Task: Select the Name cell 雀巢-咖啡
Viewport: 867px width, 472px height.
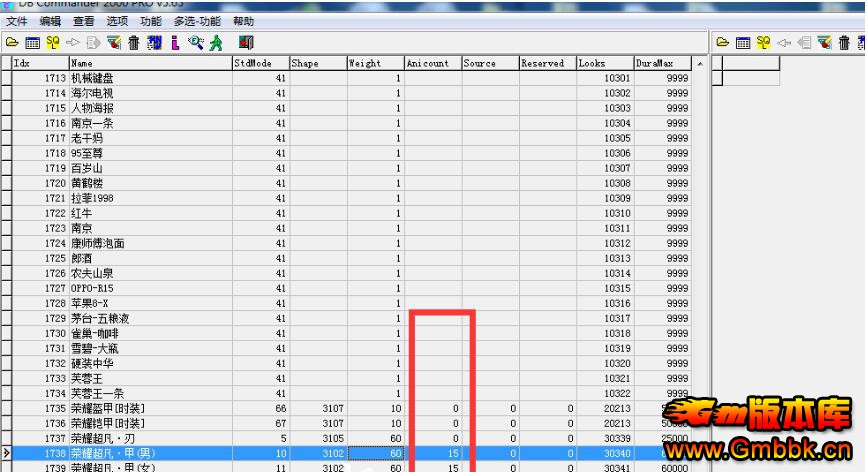Action: (x=151, y=333)
